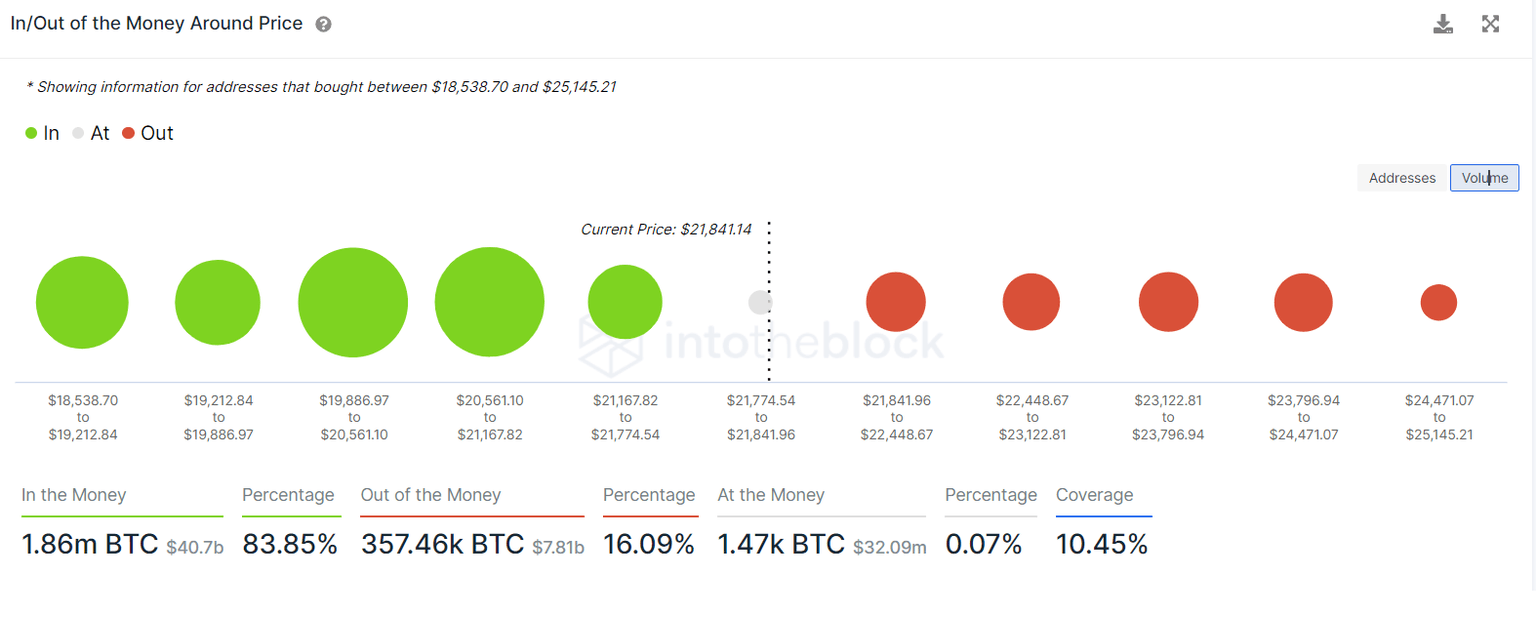Open the In/Out of the Money help tooltip

[322, 23]
